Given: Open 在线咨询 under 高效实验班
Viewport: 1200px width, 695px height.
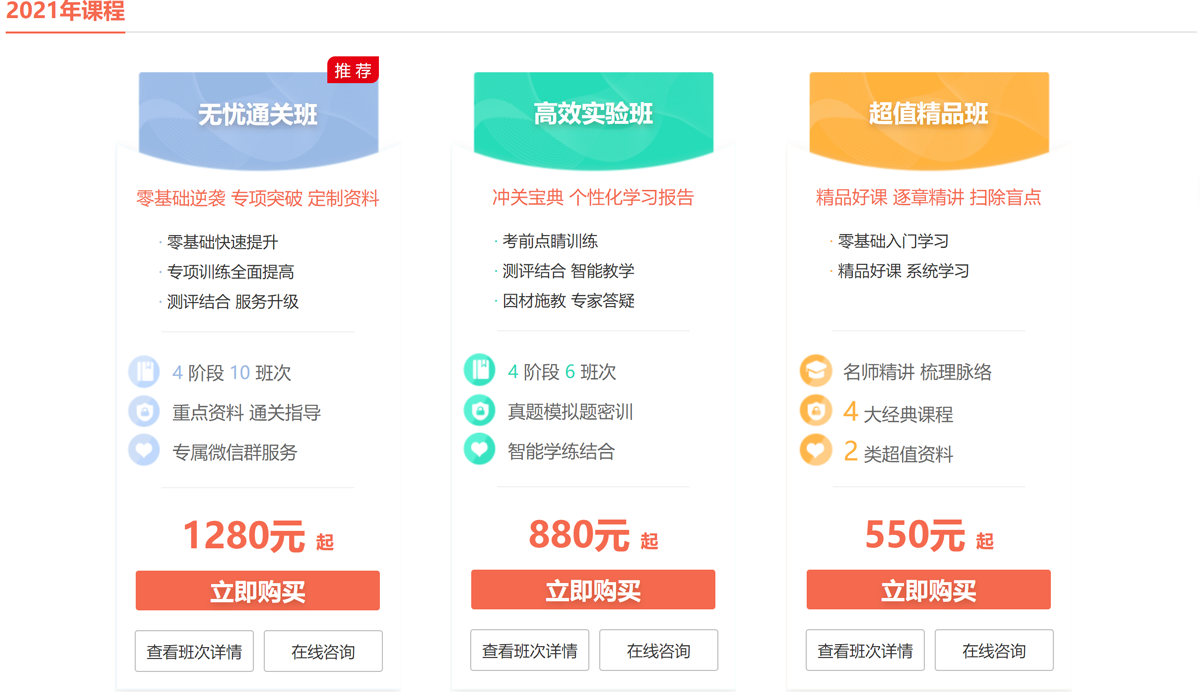Looking at the screenshot, I should [x=658, y=651].
